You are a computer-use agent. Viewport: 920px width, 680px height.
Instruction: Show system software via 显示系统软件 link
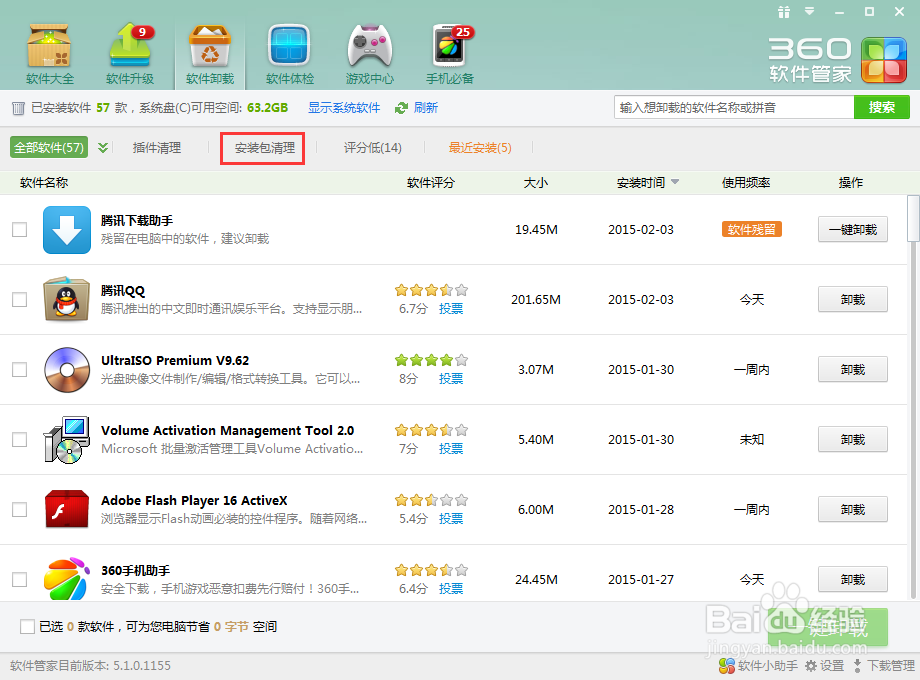coord(344,107)
